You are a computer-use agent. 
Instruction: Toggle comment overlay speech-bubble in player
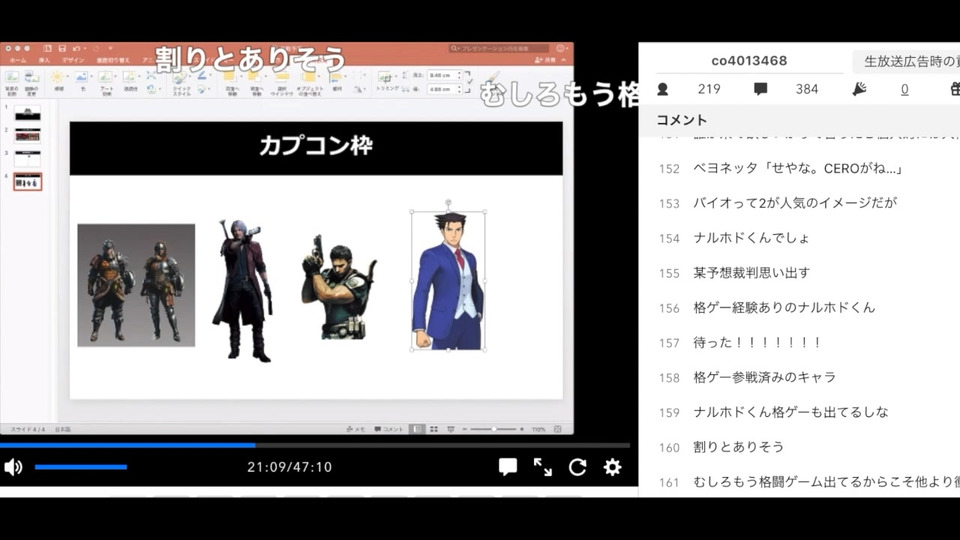508,467
